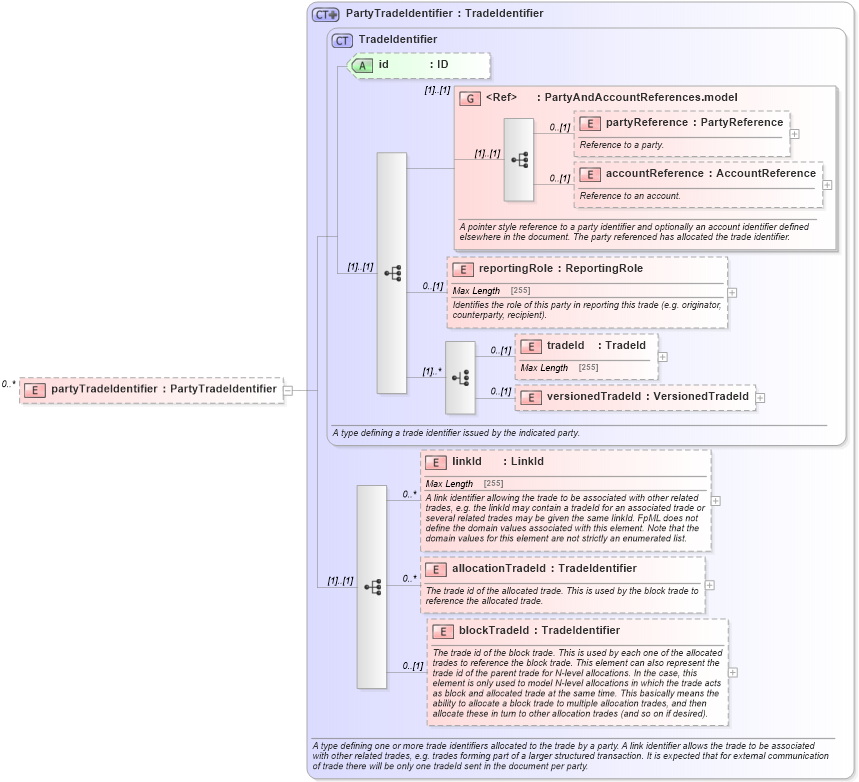Click the Max Length [255] under tradeId

click(559, 368)
